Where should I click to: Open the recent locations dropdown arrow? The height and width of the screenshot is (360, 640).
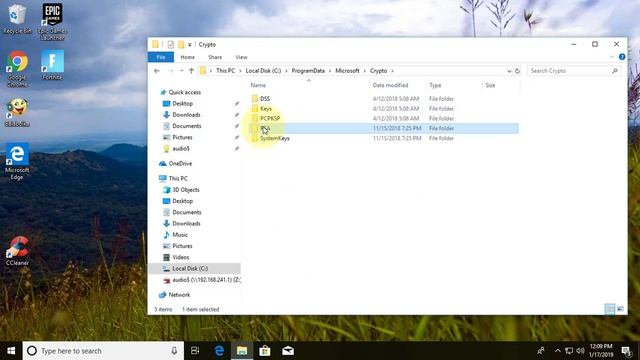(x=181, y=71)
